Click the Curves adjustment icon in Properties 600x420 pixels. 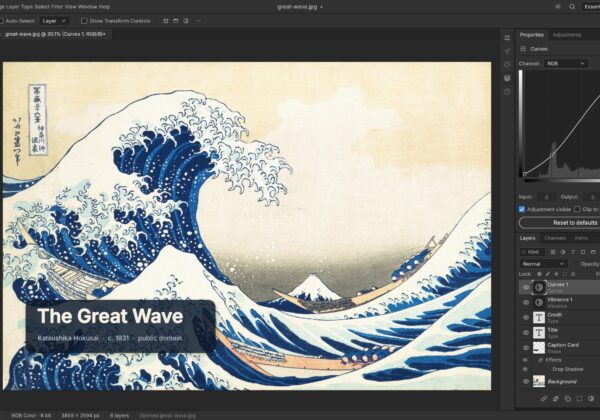coord(523,49)
